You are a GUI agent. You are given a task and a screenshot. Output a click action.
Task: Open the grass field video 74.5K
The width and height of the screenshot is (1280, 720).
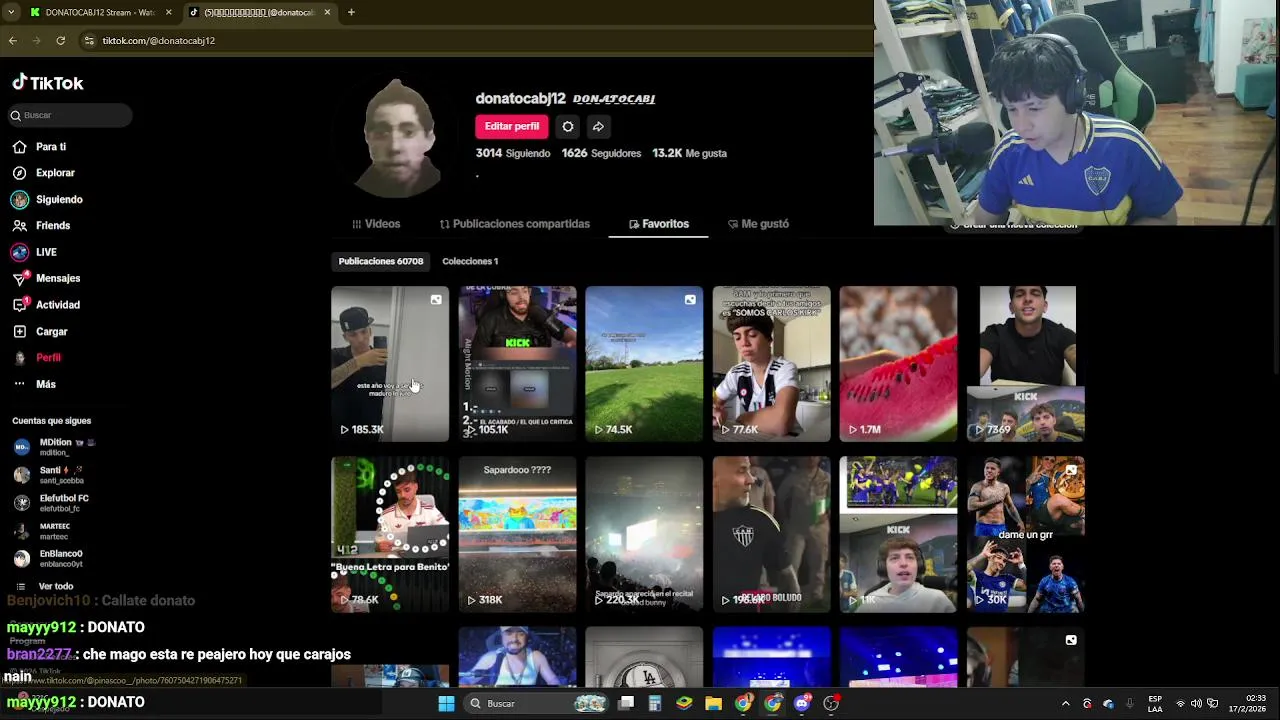pyautogui.click(x=644, y=363)
